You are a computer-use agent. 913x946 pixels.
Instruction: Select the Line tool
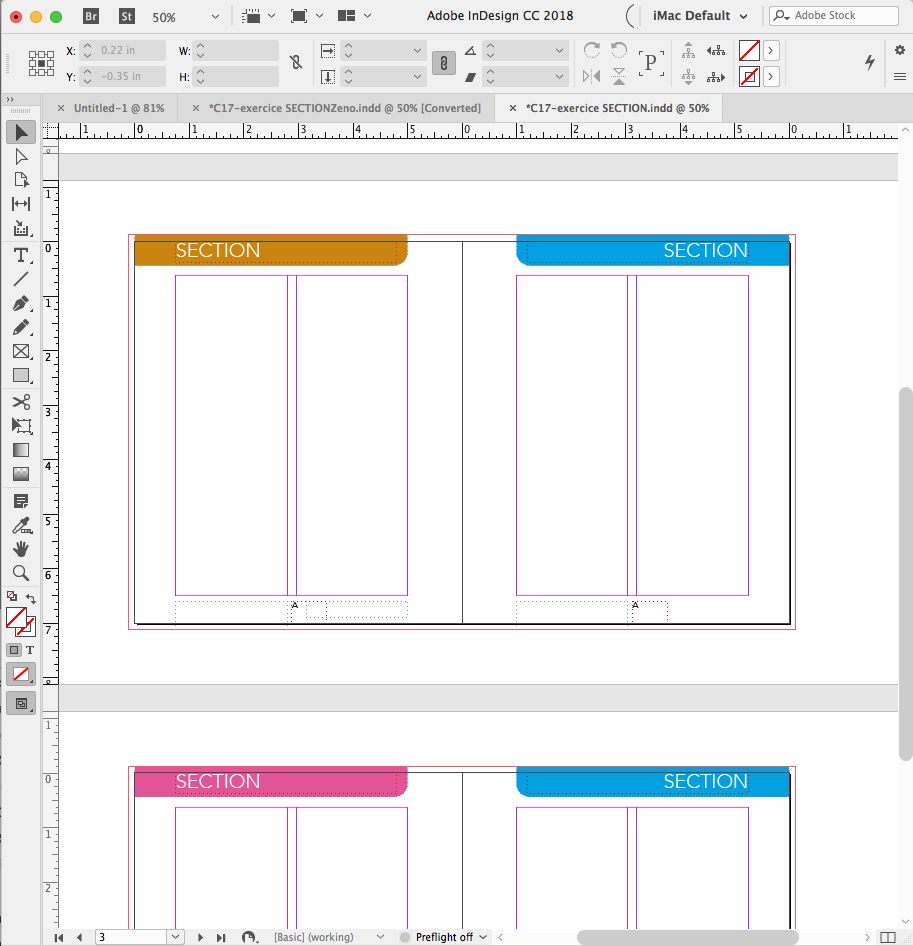[x=21, y=279]
